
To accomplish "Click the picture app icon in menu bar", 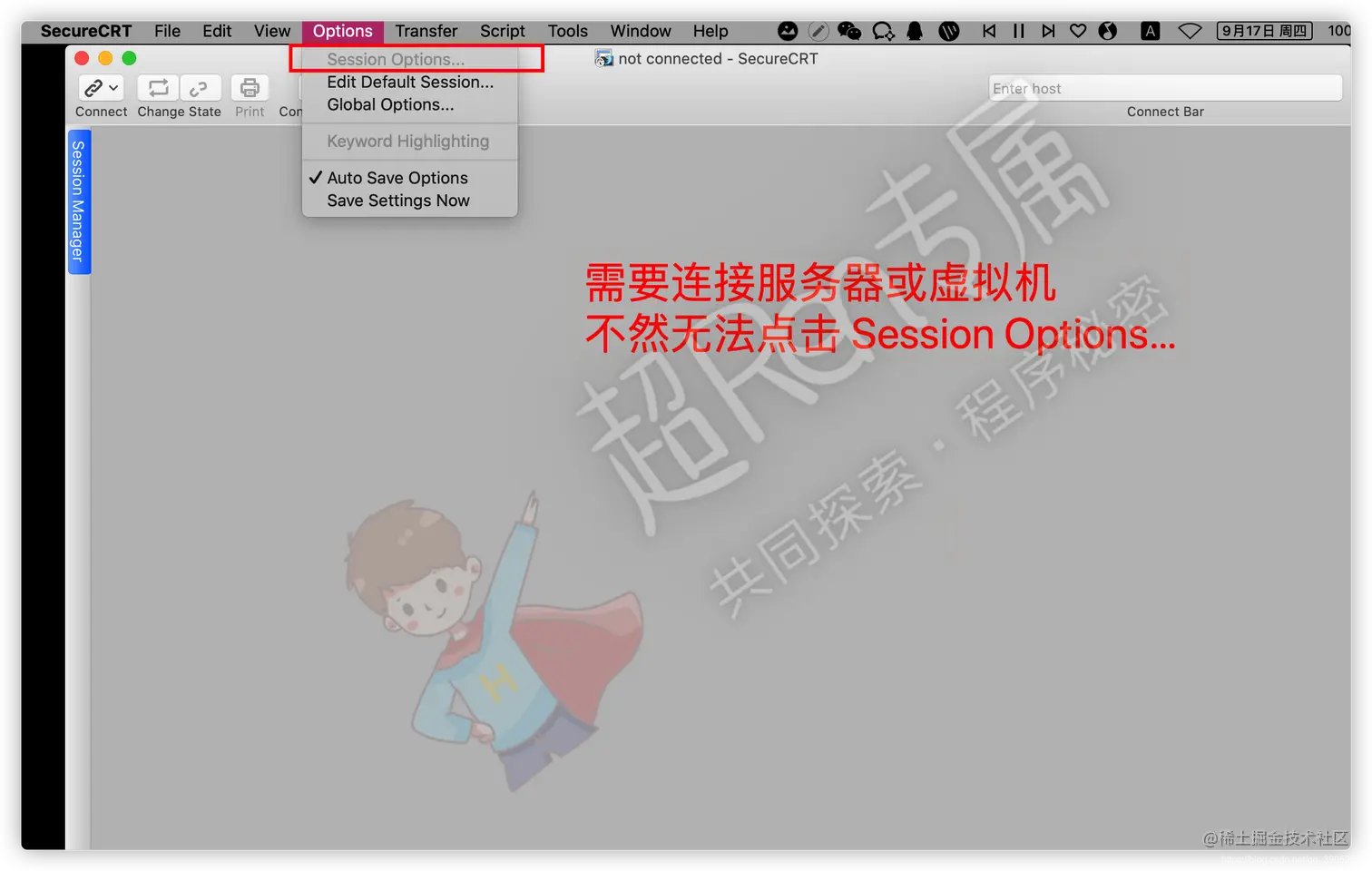I will pyautogui.click(x=788, y=31).
